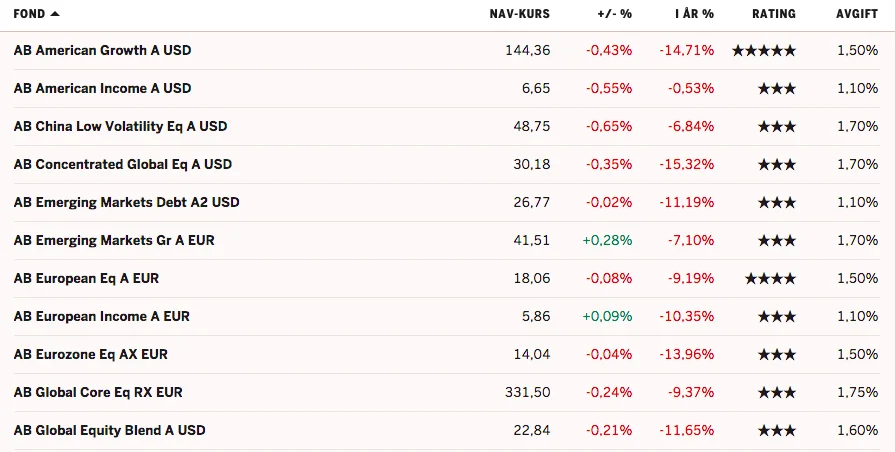Open AB Global Equity Blend A USD
Viewport: 895px width, 452px height.
pyautogui.click(x=110, y=430)
